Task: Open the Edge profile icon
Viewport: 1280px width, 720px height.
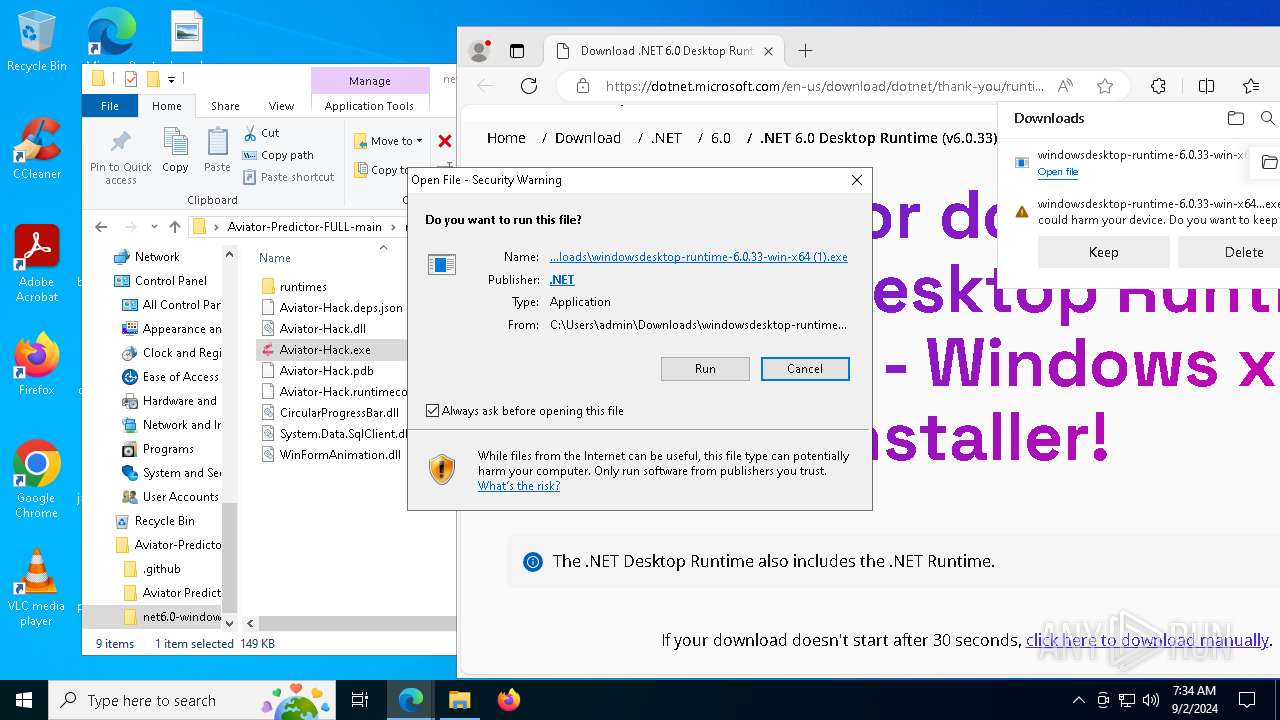Action: [x=480, y=50]
